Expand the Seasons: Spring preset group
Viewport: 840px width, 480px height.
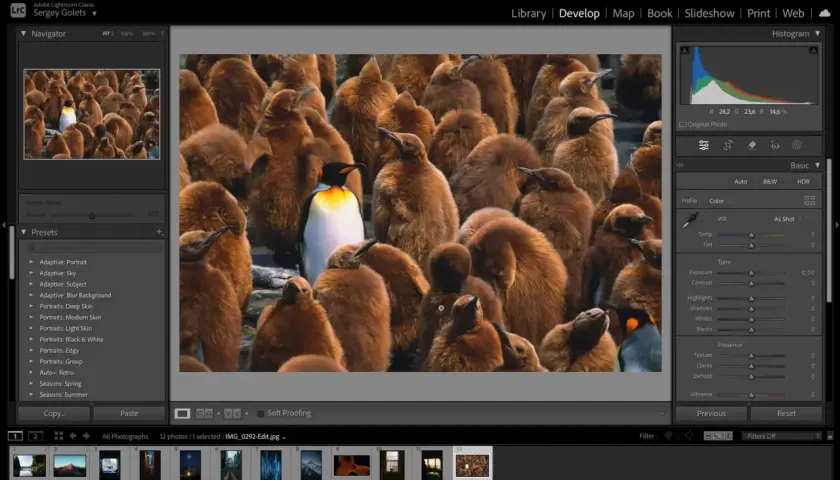pos(31,384)
